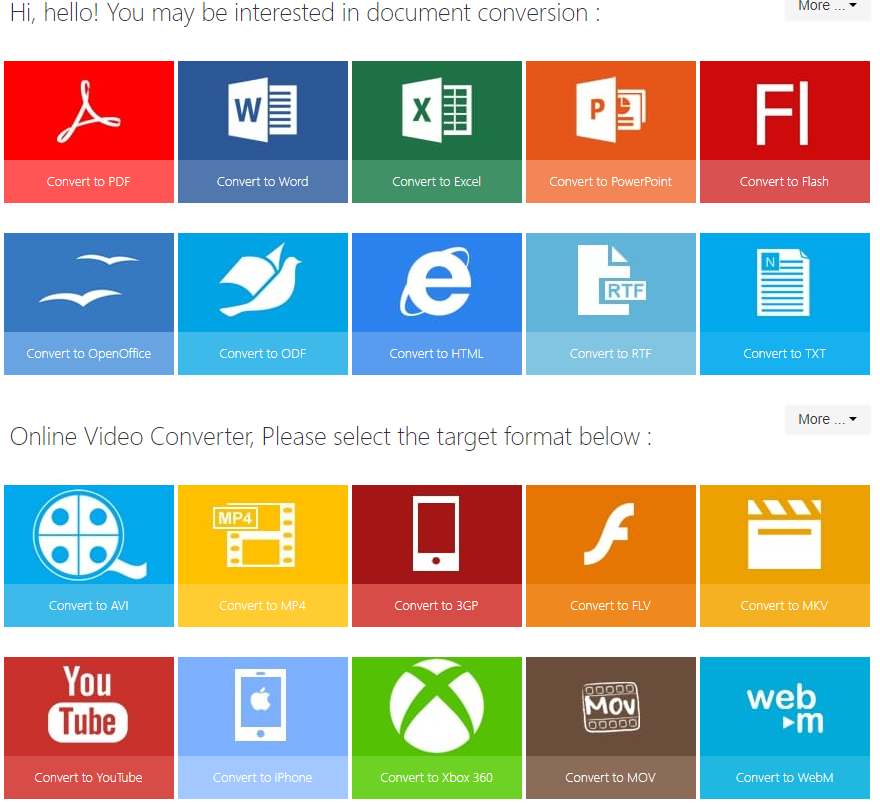Open Convert to RTF link
Screen dimensions: 880x804
tap(611, 353)
